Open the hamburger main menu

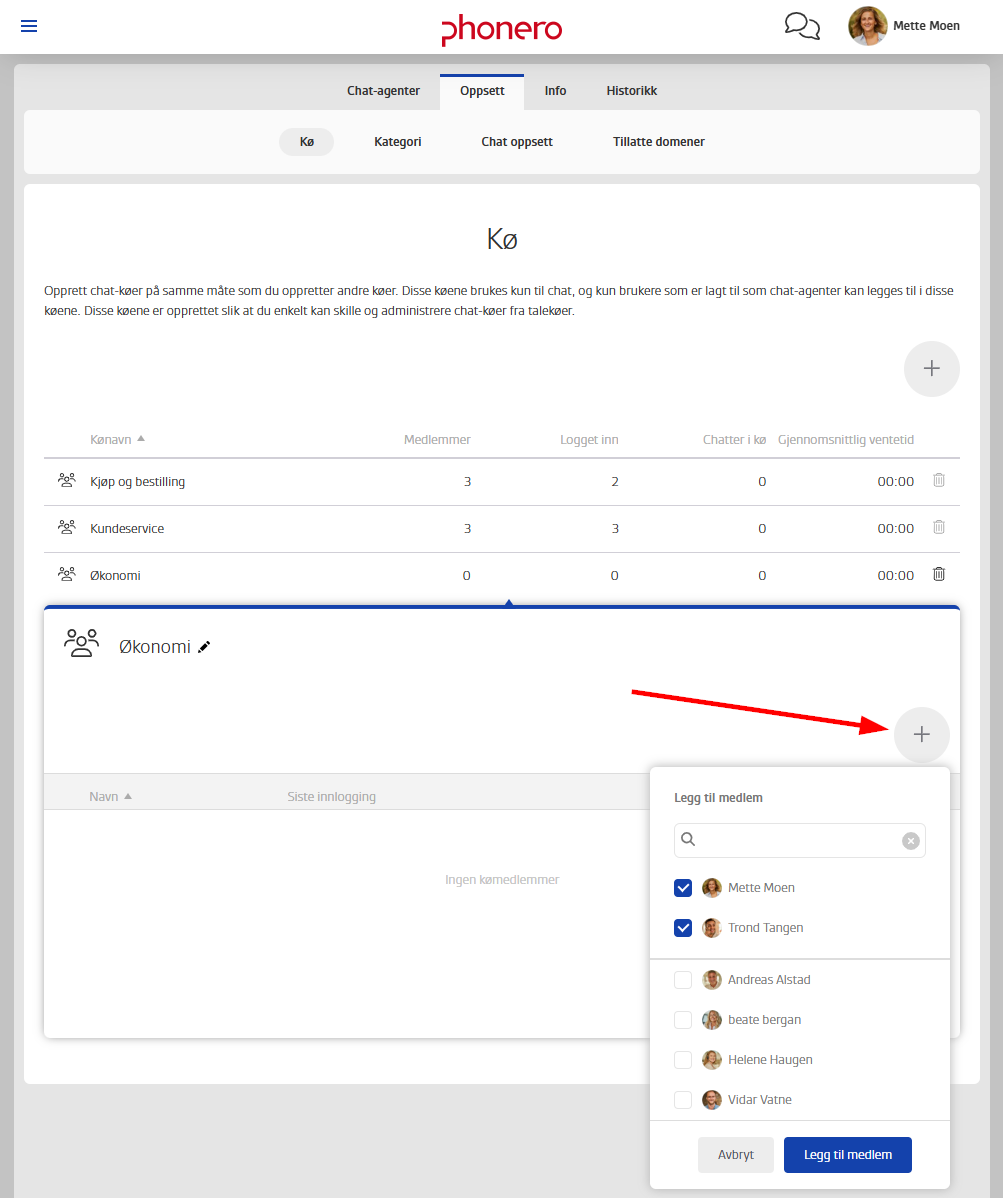pyautogui.click(x=29, y=26)
